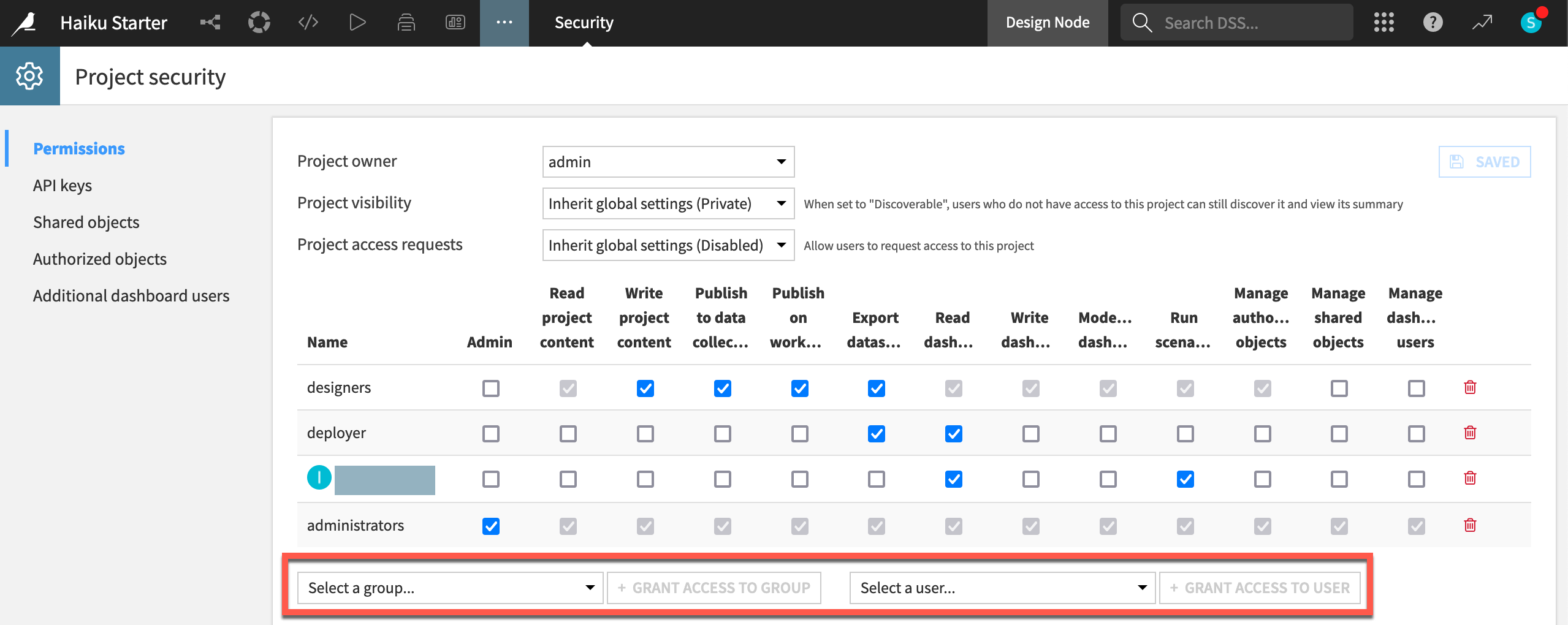Open the API keys section
Image resolution: width=1568 pixels, height=625 pixels.
(63, 186)
